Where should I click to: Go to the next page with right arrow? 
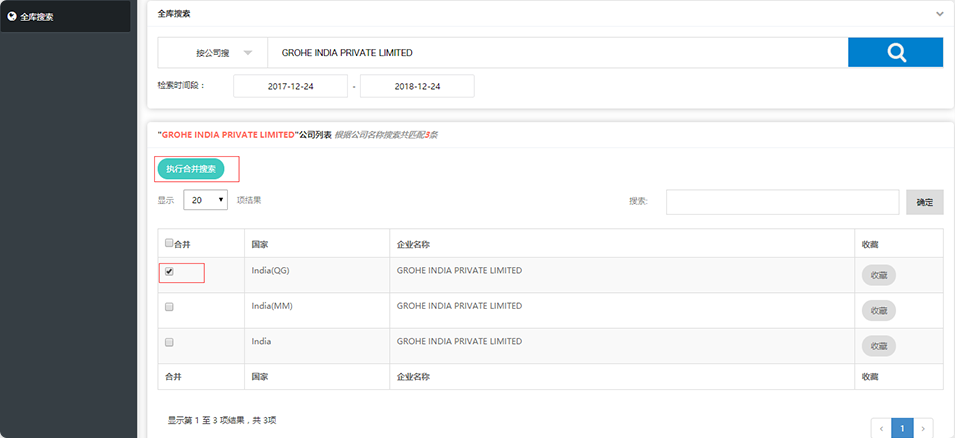click(x=923, y=428)
